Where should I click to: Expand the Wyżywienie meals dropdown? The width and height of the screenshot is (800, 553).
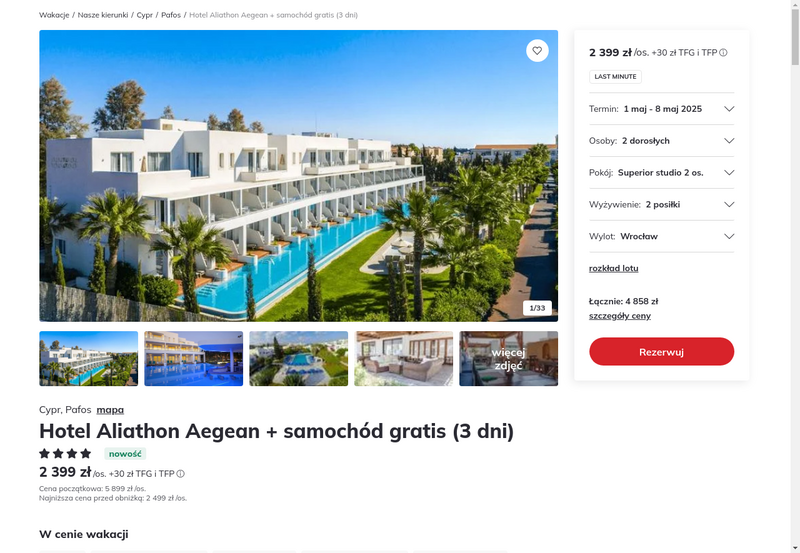click(x=661, y=205)
